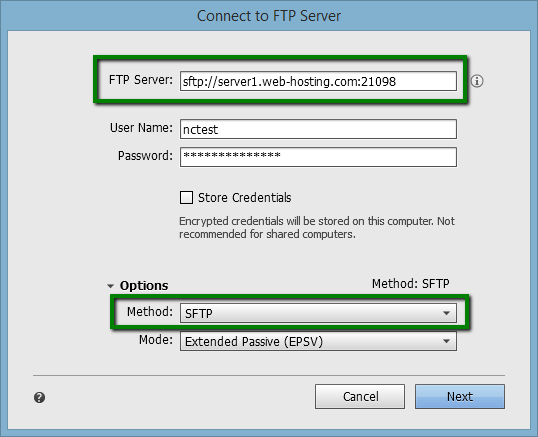Click the bold Options heading
The width and height of the screenshot is (538, 437).
point(144,285)
